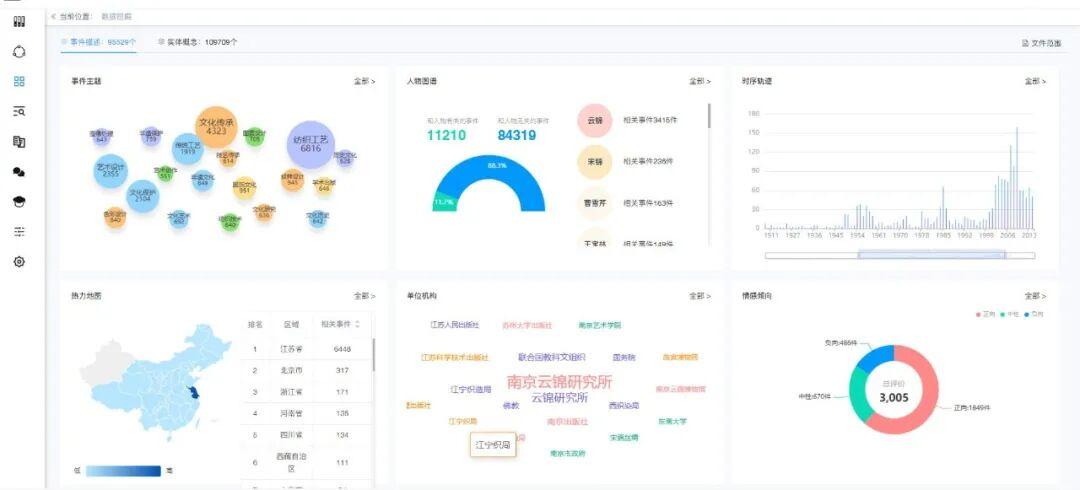Select the dashboard grid icon in sidebar

click(19, 82)
